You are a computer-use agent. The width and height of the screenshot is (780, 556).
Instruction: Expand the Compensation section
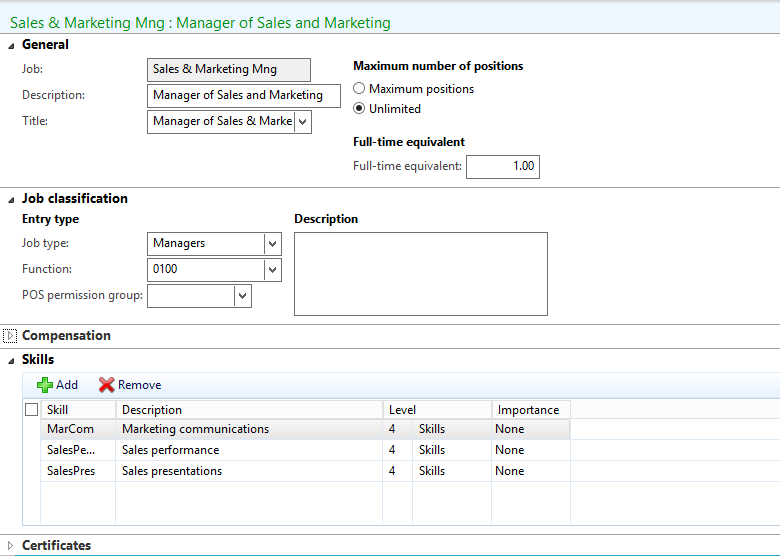11,336
